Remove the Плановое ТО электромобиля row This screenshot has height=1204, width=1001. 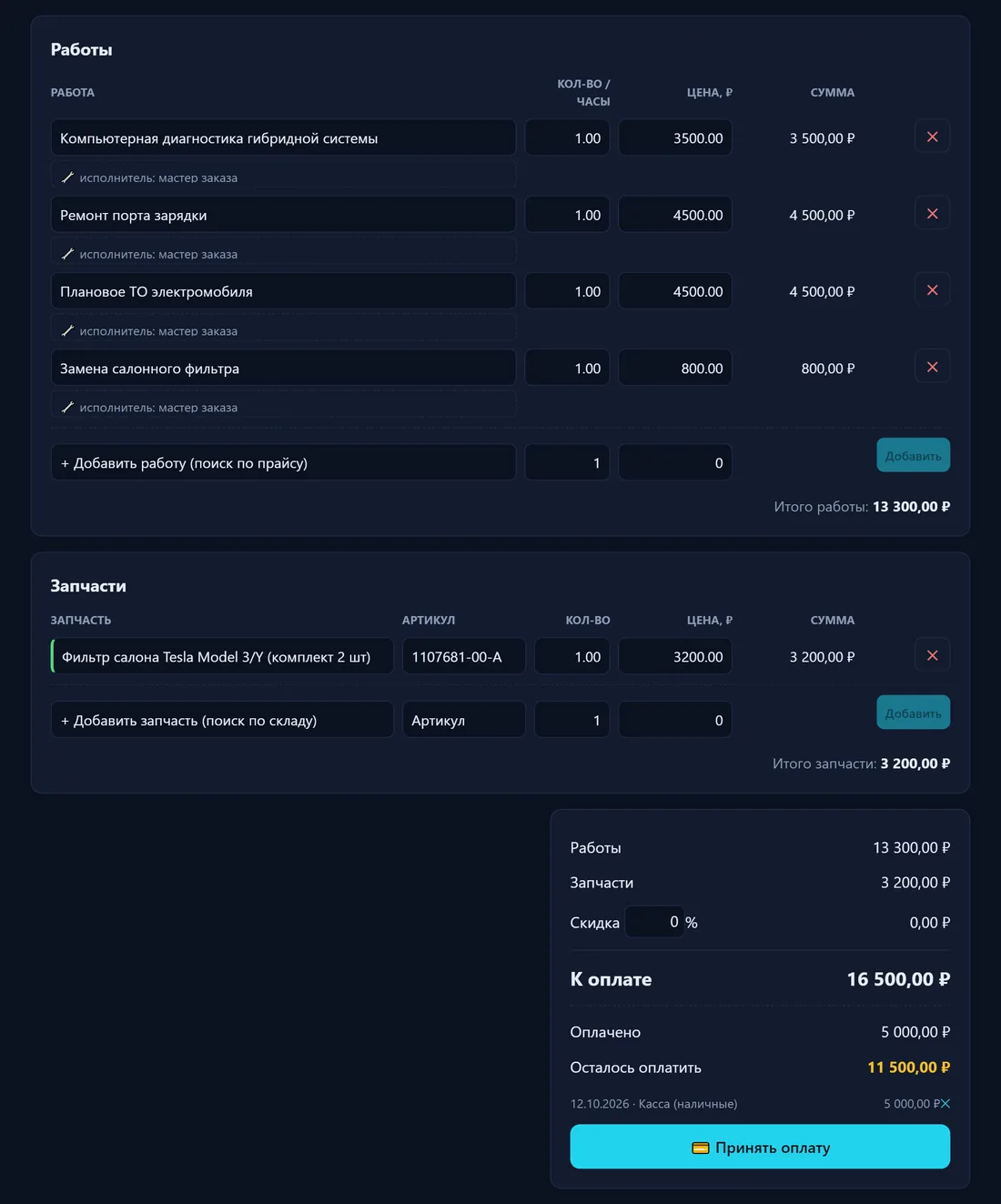(932, 290)
